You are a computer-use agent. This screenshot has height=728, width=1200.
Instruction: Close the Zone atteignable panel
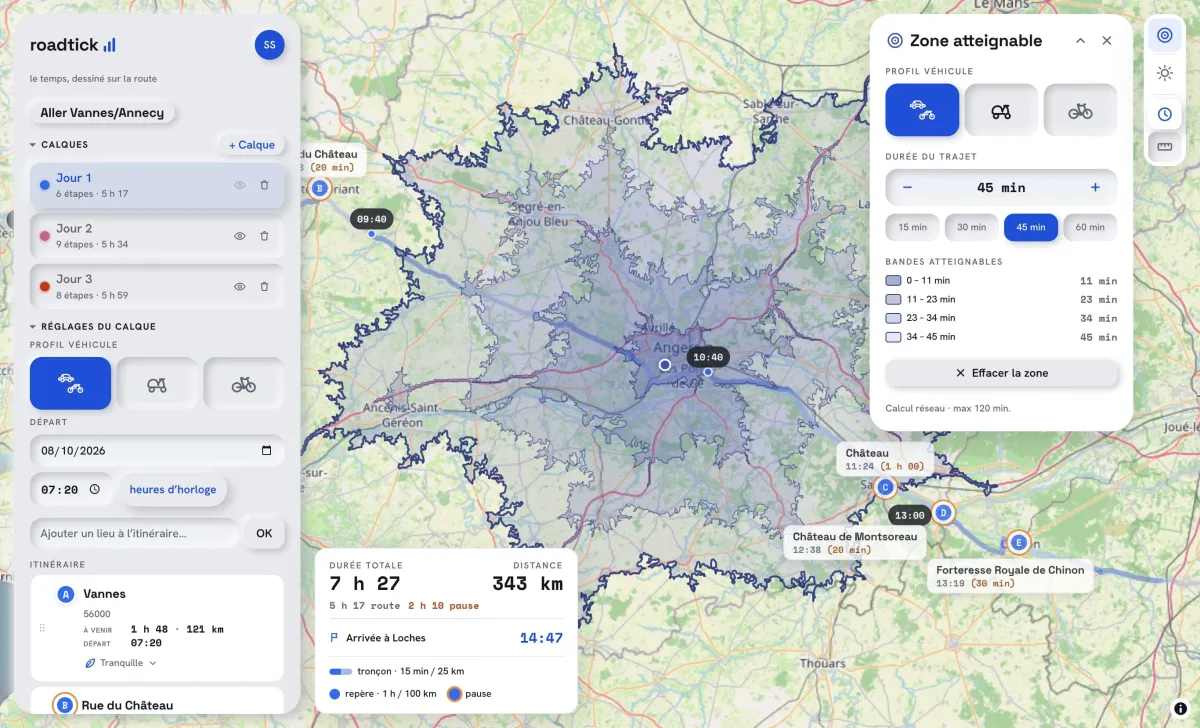[x=1107, y=41]
